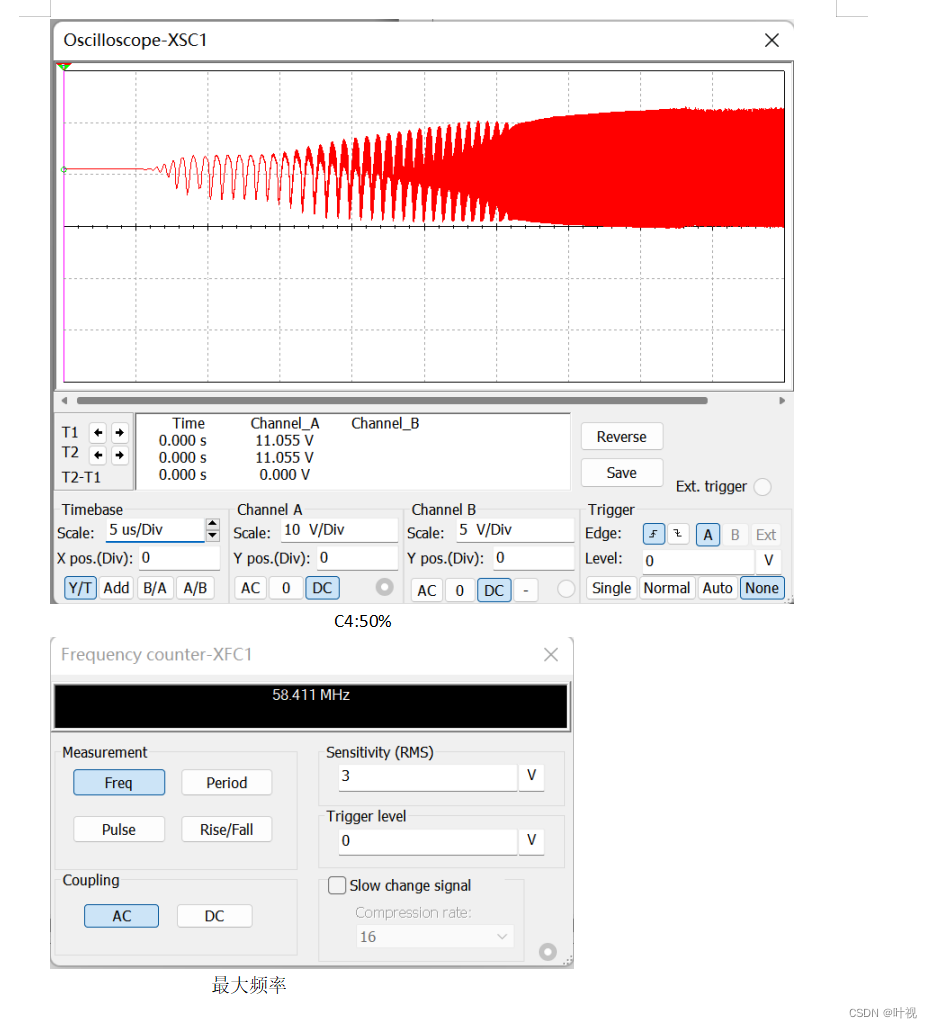932x1028 pixels.
Task: Select rising edge trigger icon
Action: (653, 534)
